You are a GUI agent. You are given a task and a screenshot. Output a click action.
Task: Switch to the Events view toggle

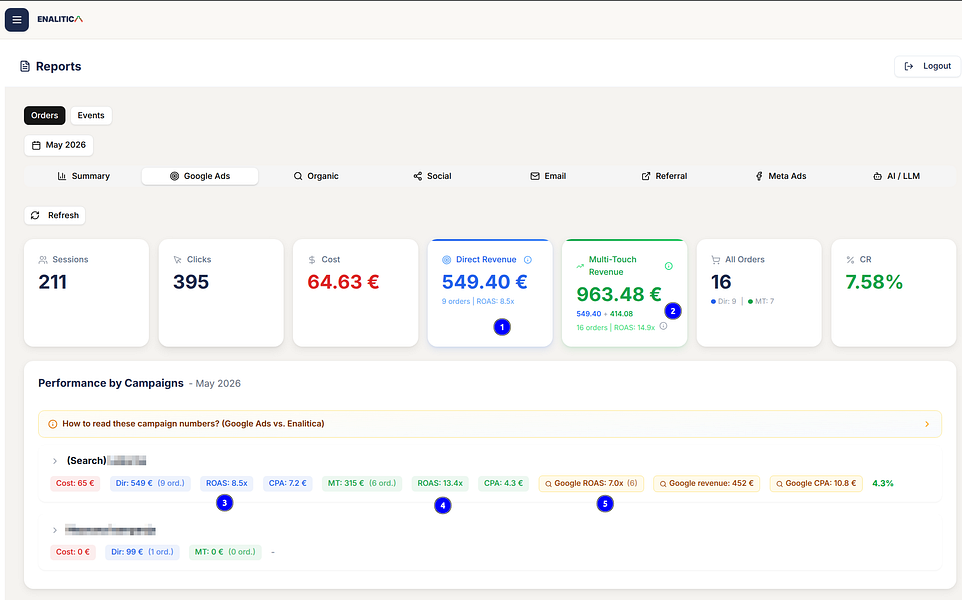pyautogui.click(x=91, y=115)
